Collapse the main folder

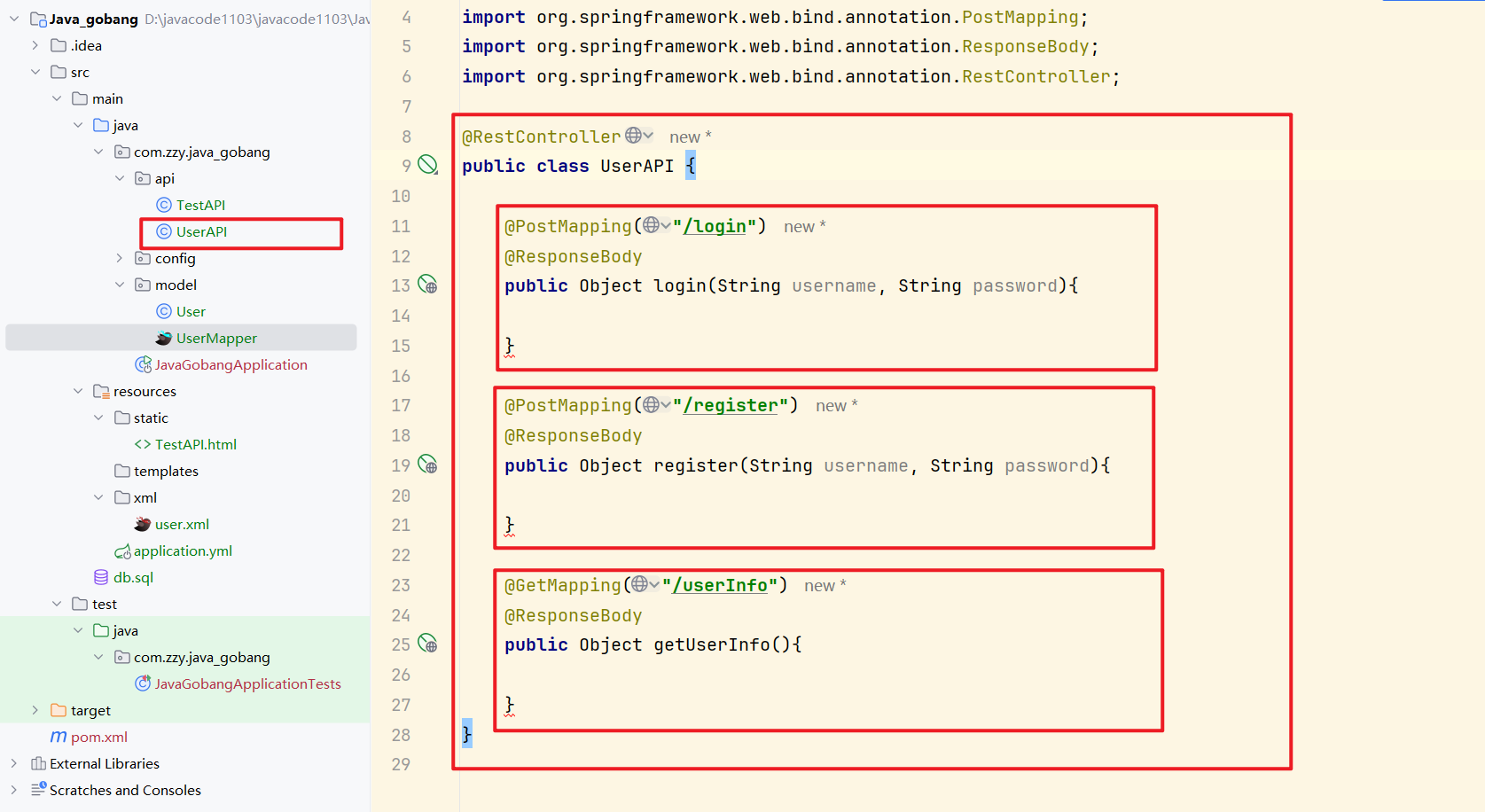click(x=57, y=98)
